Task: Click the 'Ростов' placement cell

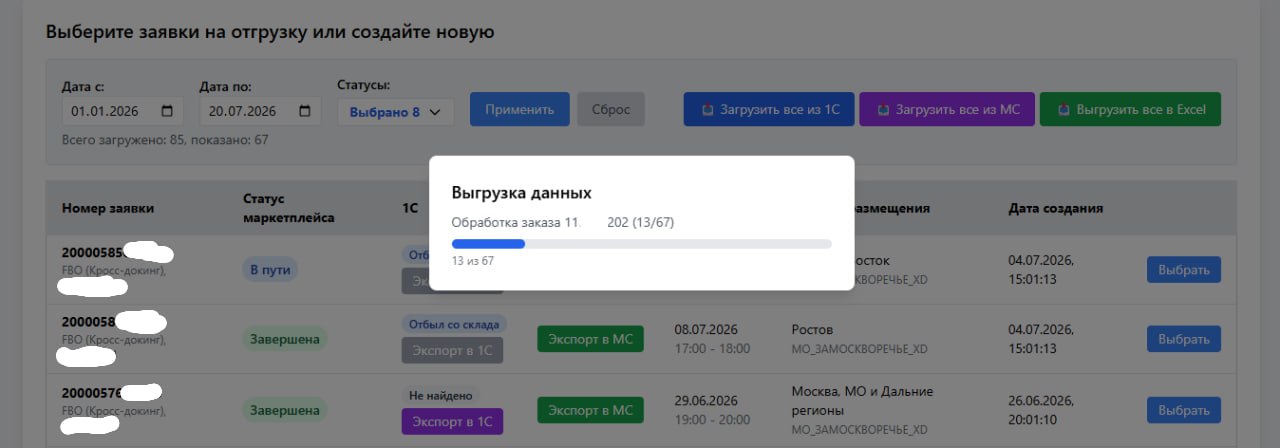Action: 812,329
